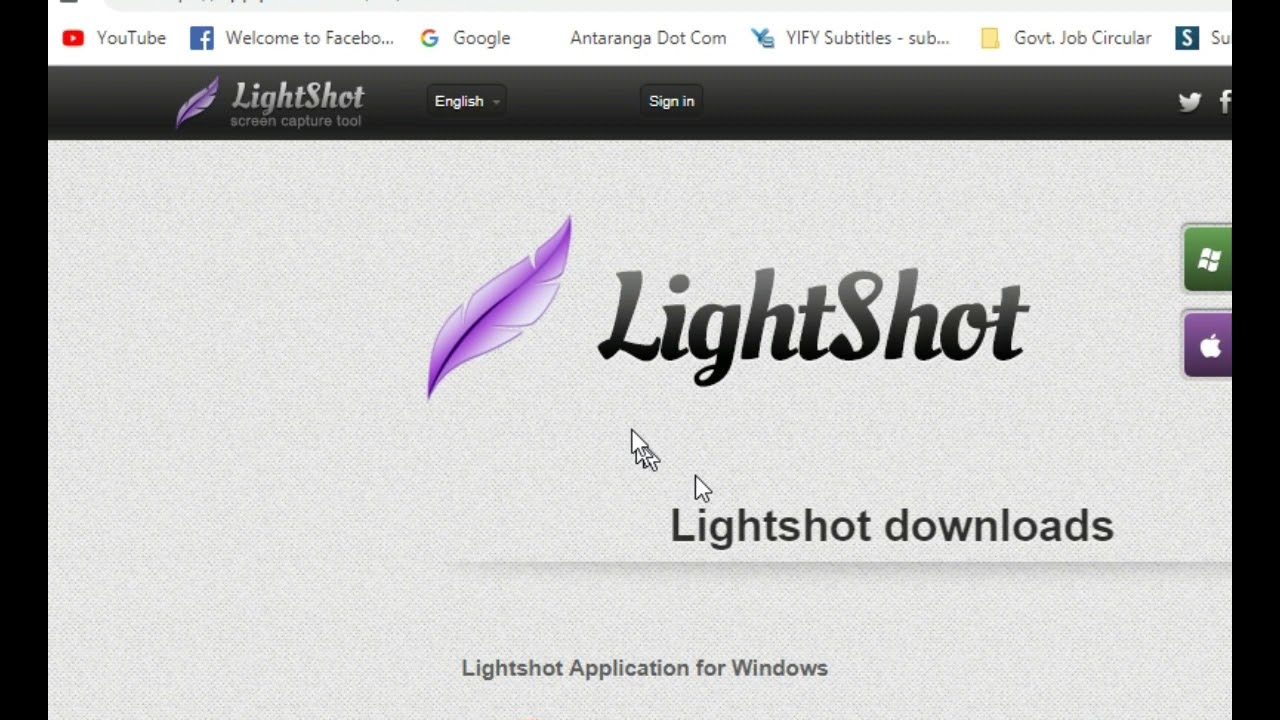The image size is (1280, 720).
Task: Click the screen capture tool tagline
Action: click(x=296, y=121)
